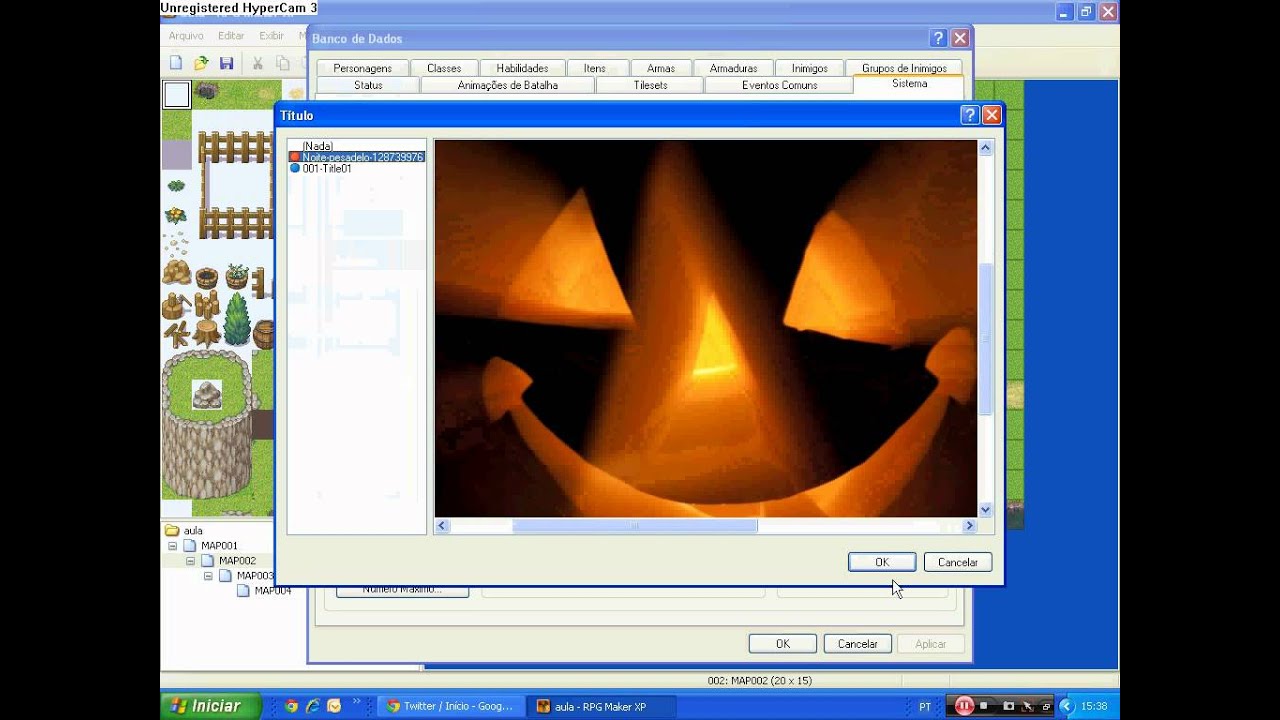
Task: Open the Arquivo menu
Action: pyautogui.click(x=186, y=36)
